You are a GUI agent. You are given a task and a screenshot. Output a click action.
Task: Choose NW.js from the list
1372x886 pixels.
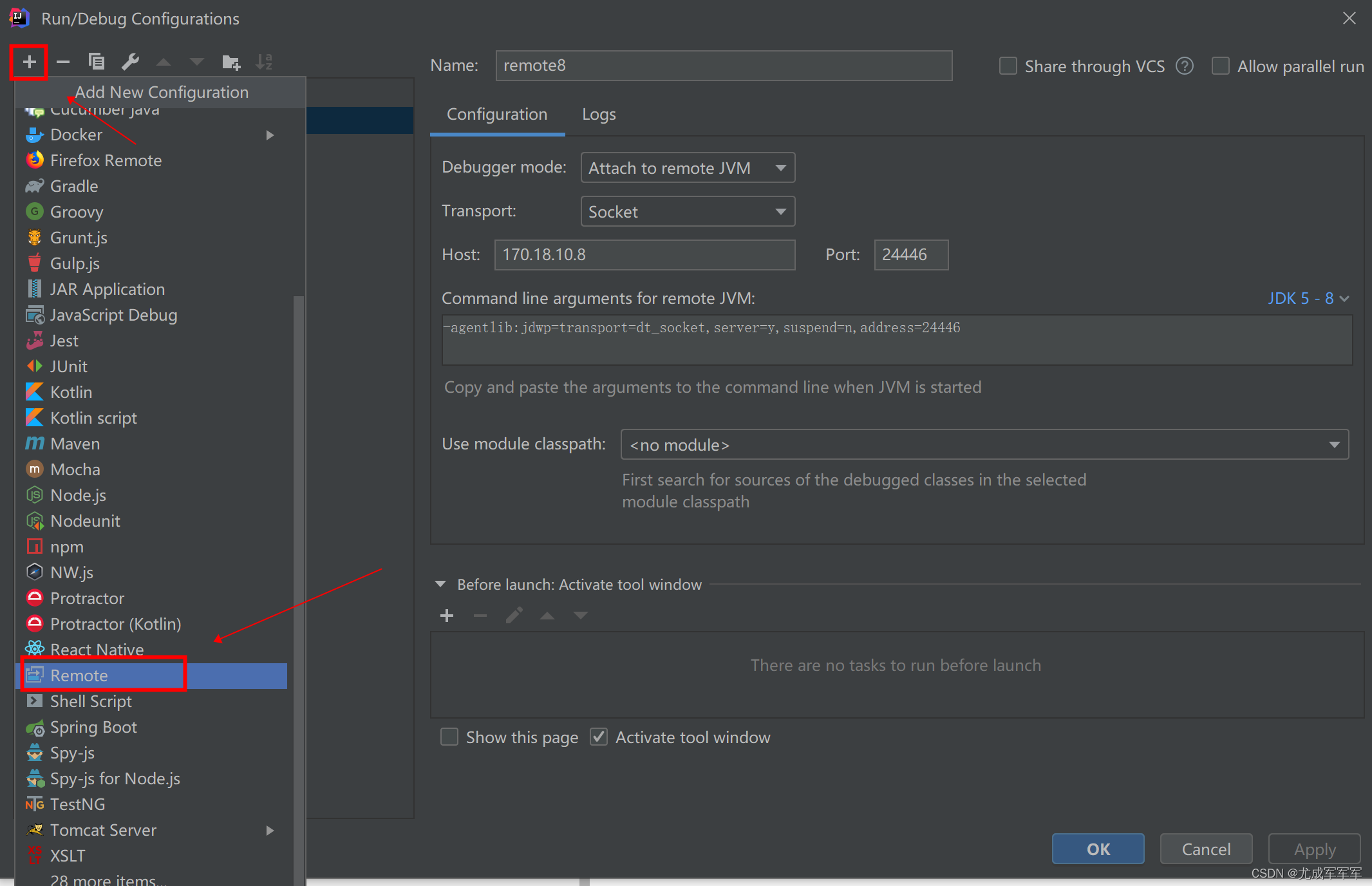click(x=151, y=572)
